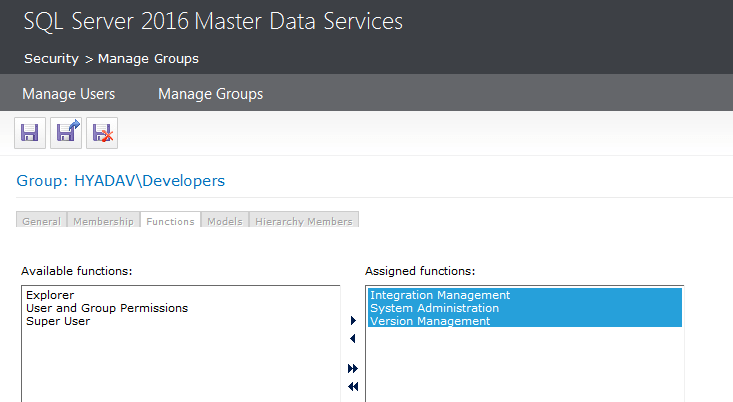Select System Administration in Assigned functions
Screen dimensions: 733x402
tap(525, 308)
